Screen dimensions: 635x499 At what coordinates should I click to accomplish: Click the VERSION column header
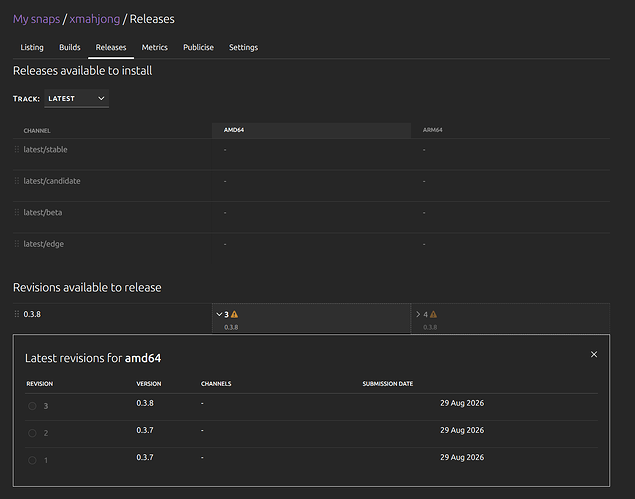pos(149,384)
